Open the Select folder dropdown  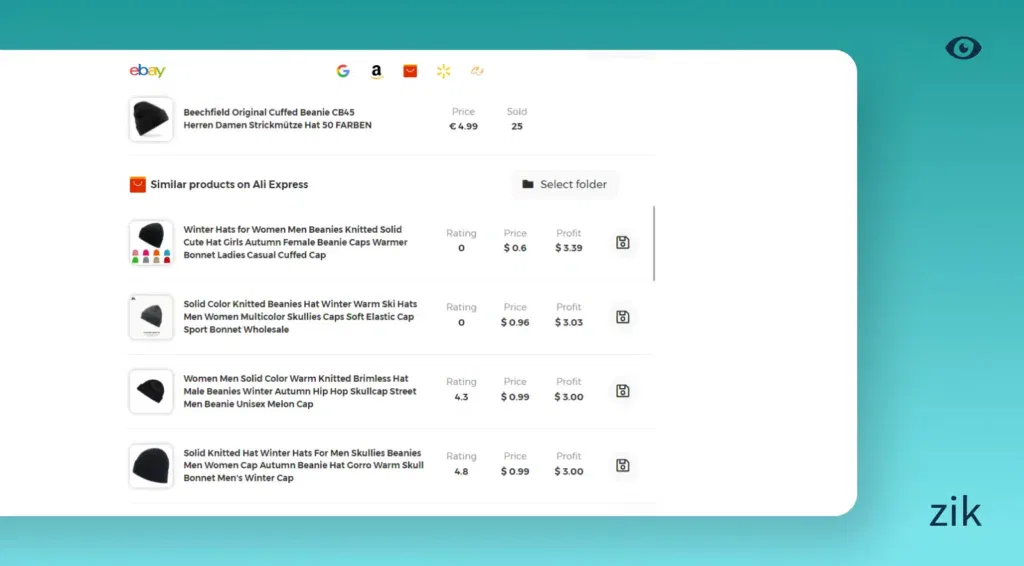pyautogui.click(x=565, y=184)
